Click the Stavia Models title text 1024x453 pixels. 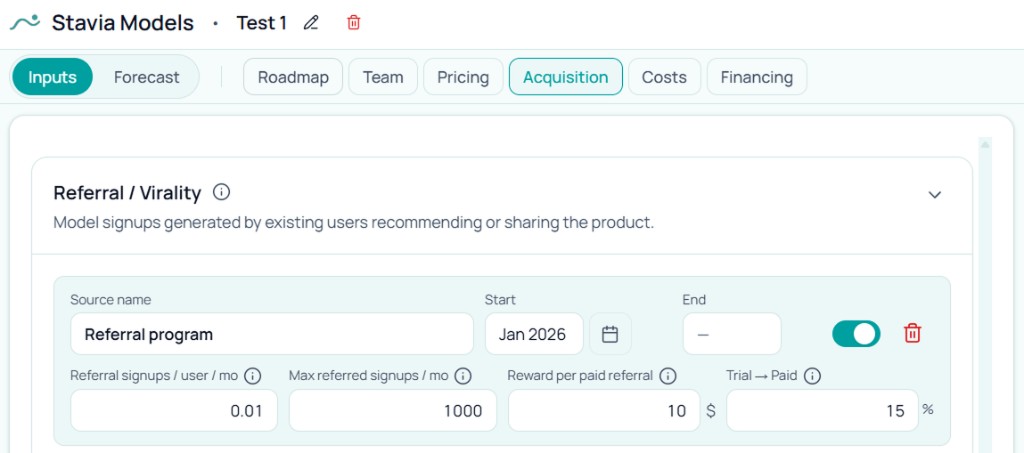click(123, 23)
